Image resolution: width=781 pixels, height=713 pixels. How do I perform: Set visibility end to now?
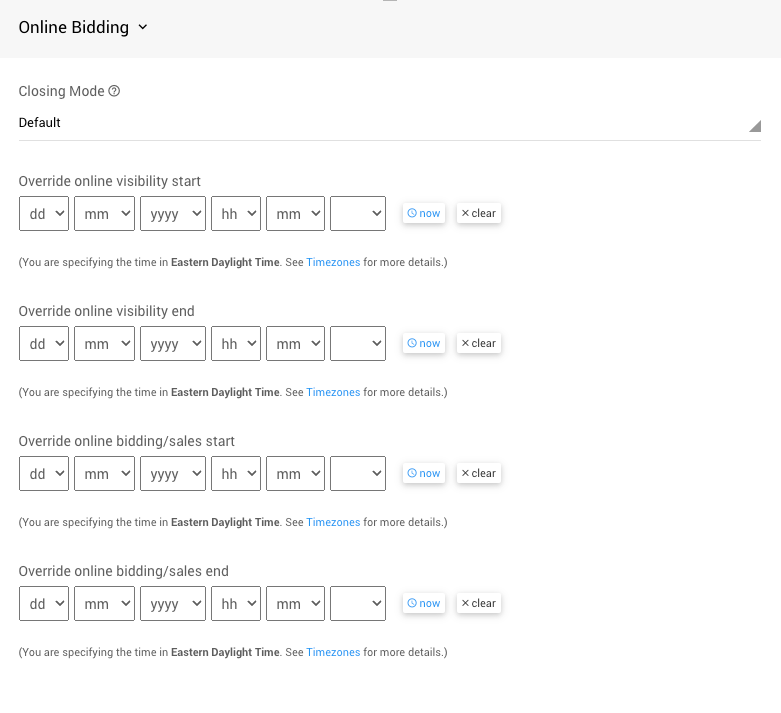click(423, 343)
